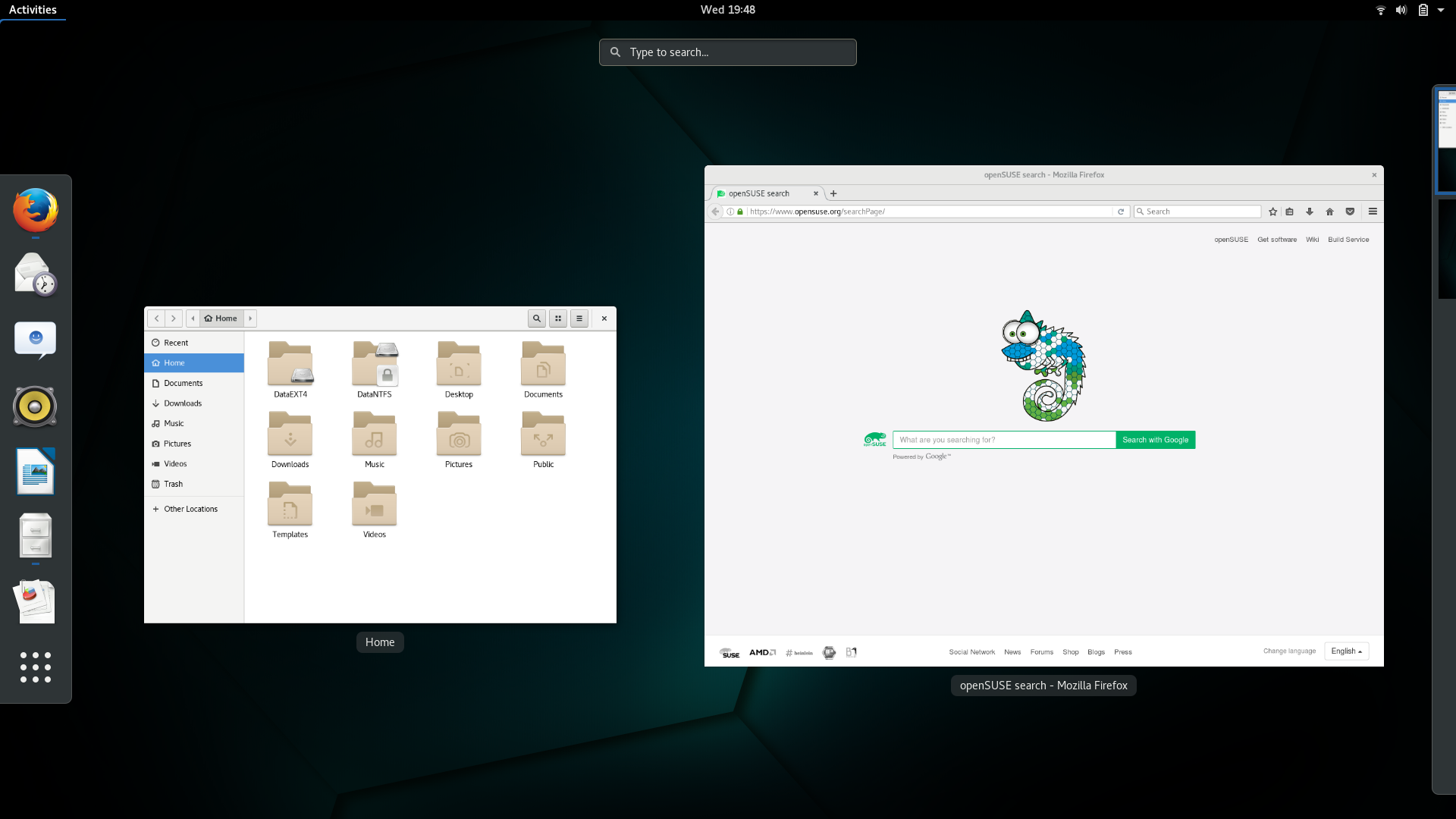This screenshot has height=819, width=1456.
Task: Toggle grid view in Files toolbar
Action: [558, 318]
